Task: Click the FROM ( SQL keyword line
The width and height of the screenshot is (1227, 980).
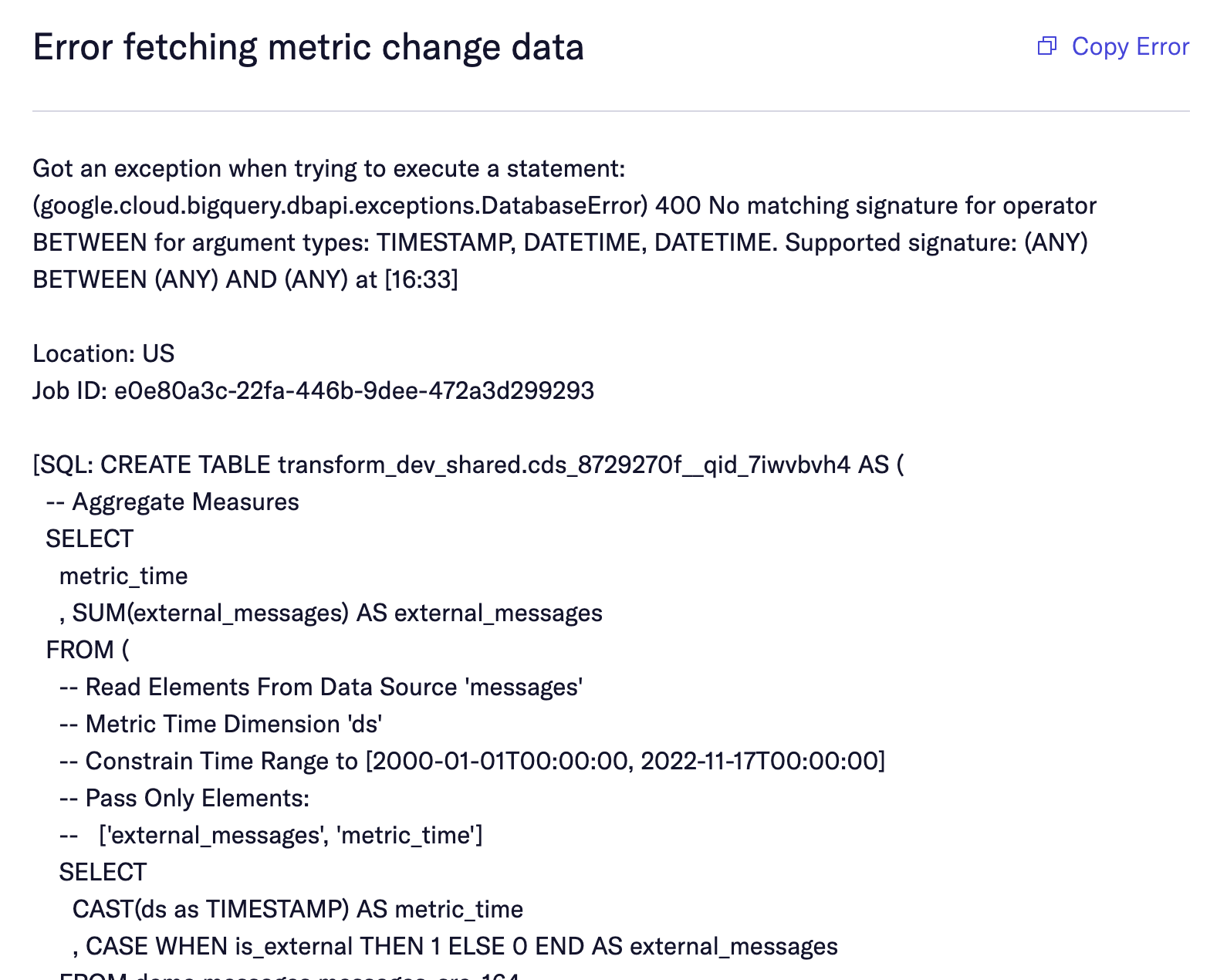Action: [x=86, y=650]
